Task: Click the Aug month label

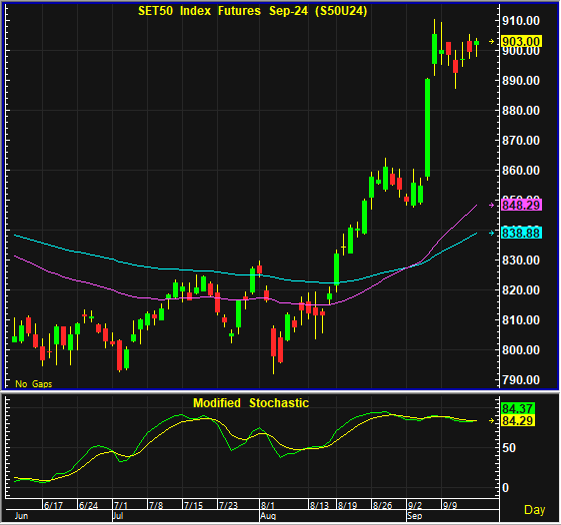Action: click(x=268, y=516)
